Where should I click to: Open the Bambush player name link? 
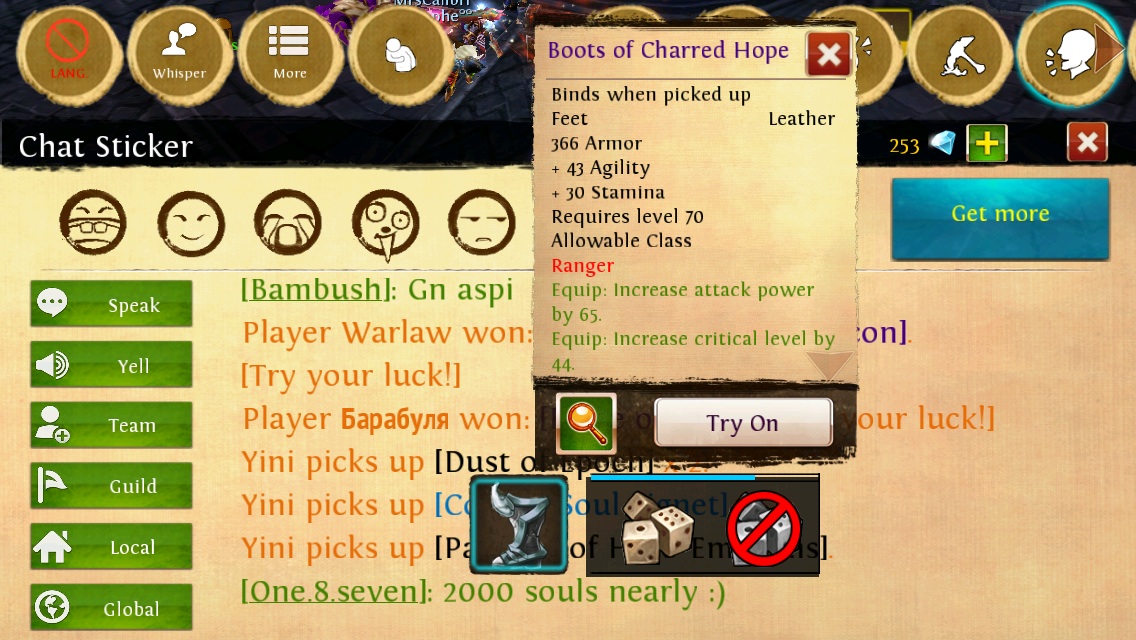click(316, 290)
